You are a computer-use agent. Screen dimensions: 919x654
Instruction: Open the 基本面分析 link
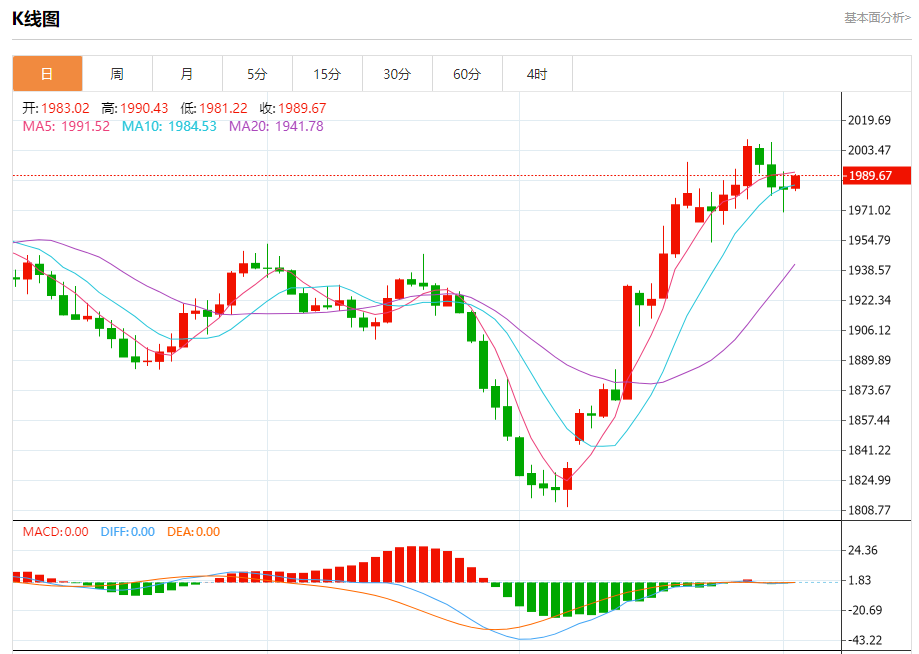877,18
